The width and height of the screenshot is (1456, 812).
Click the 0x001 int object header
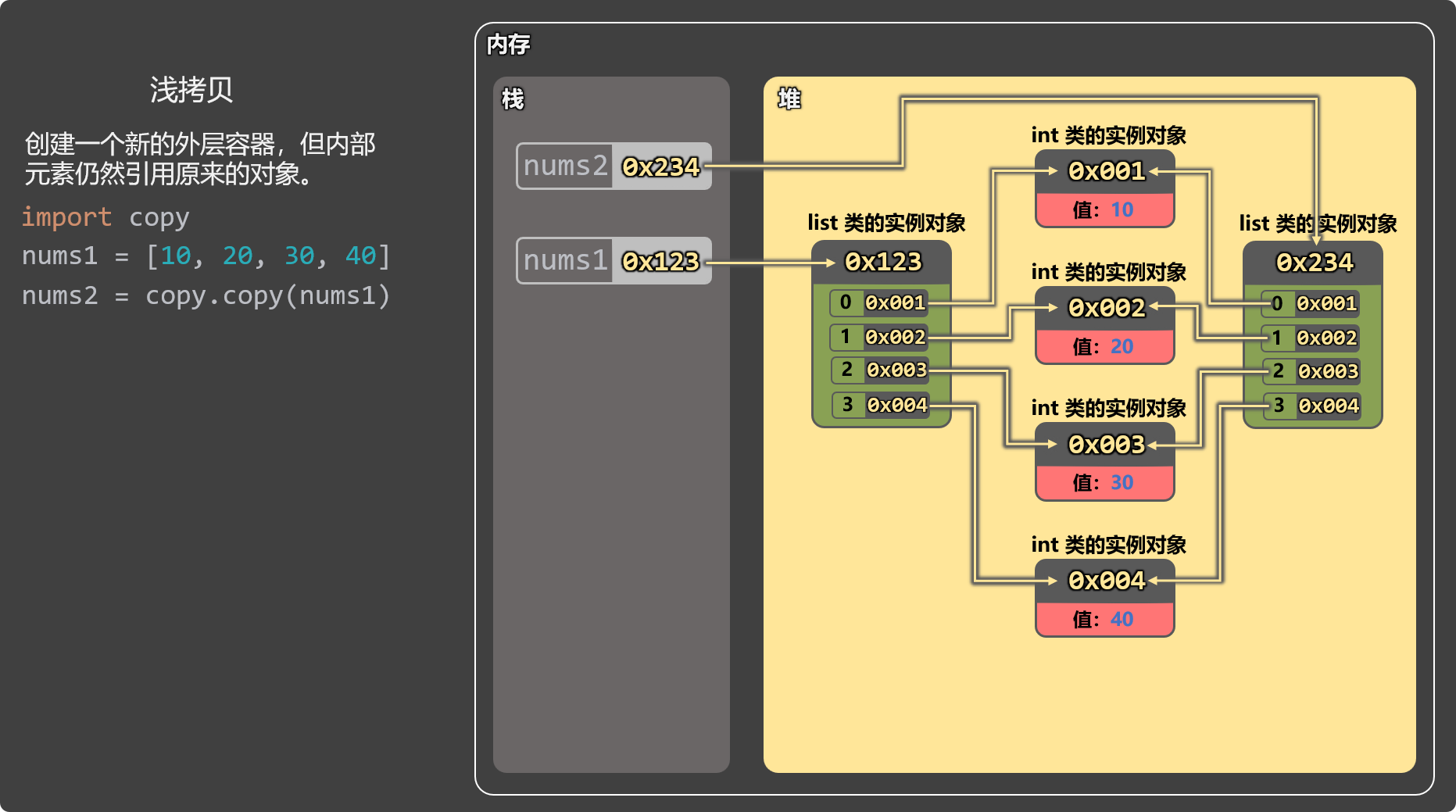pos(1105,171)
